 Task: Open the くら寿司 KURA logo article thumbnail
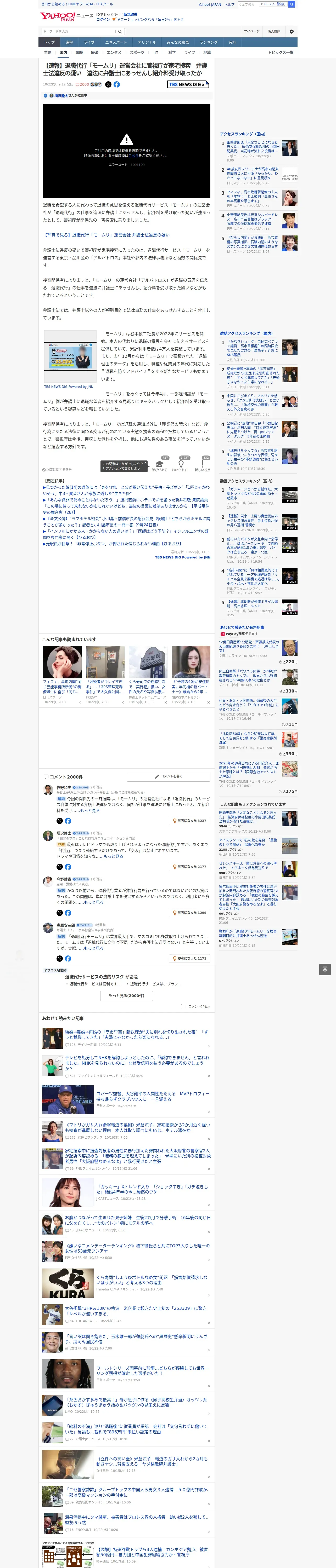pyautogui.click(x=68, y=1283)
